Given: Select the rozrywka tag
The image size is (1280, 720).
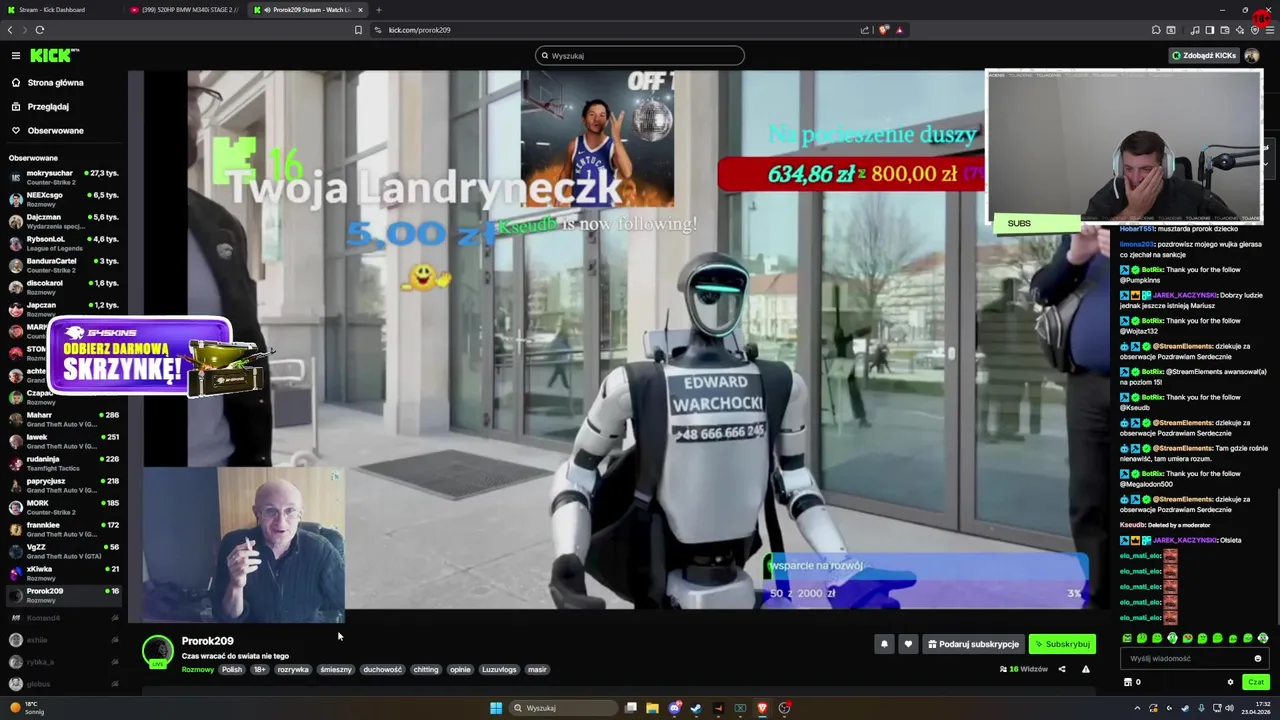Looking at the screenshot, I should (293, 670).
